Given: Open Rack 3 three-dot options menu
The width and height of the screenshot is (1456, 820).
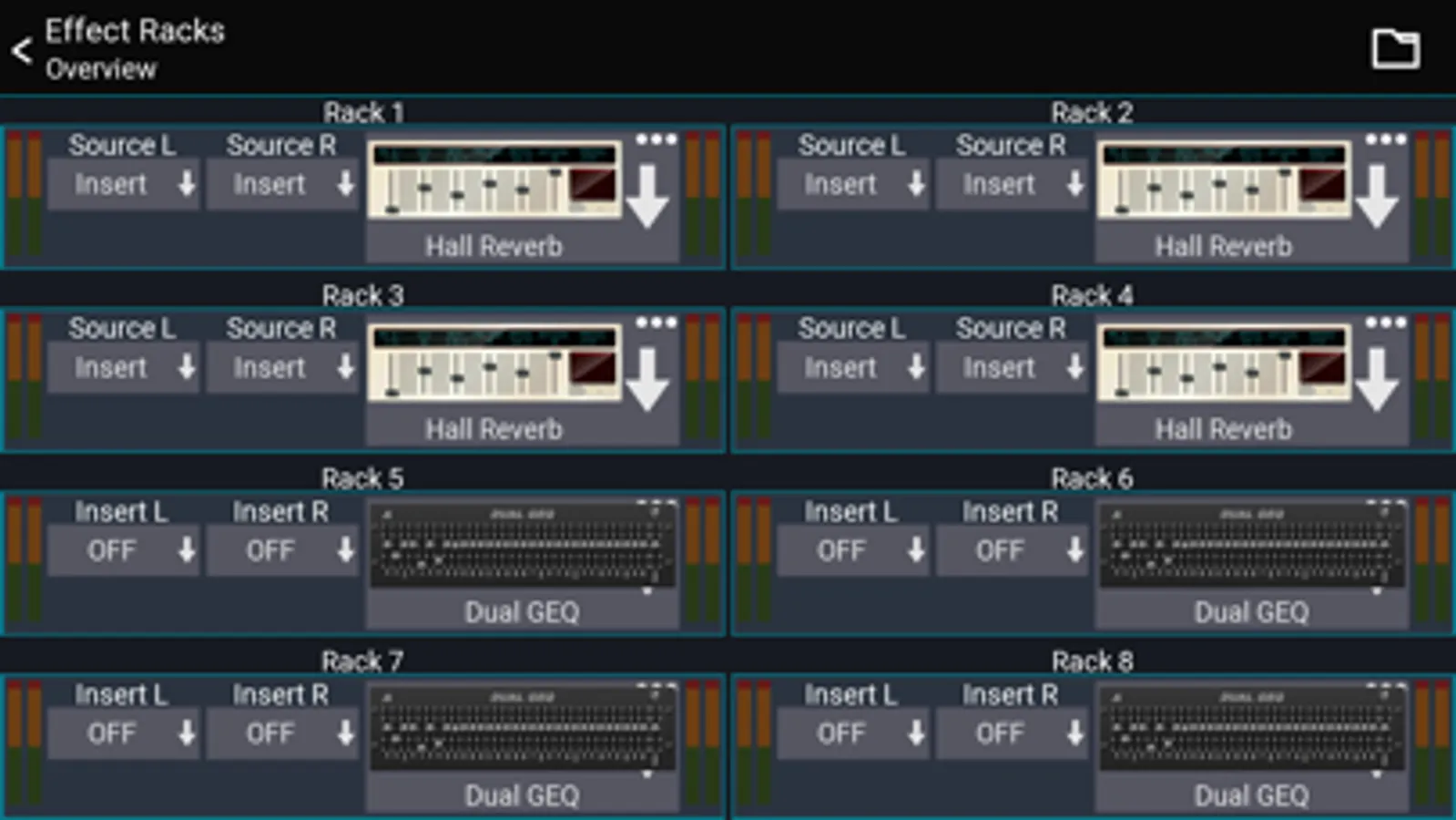Looking at the screenshot, I should click(656, 323).
